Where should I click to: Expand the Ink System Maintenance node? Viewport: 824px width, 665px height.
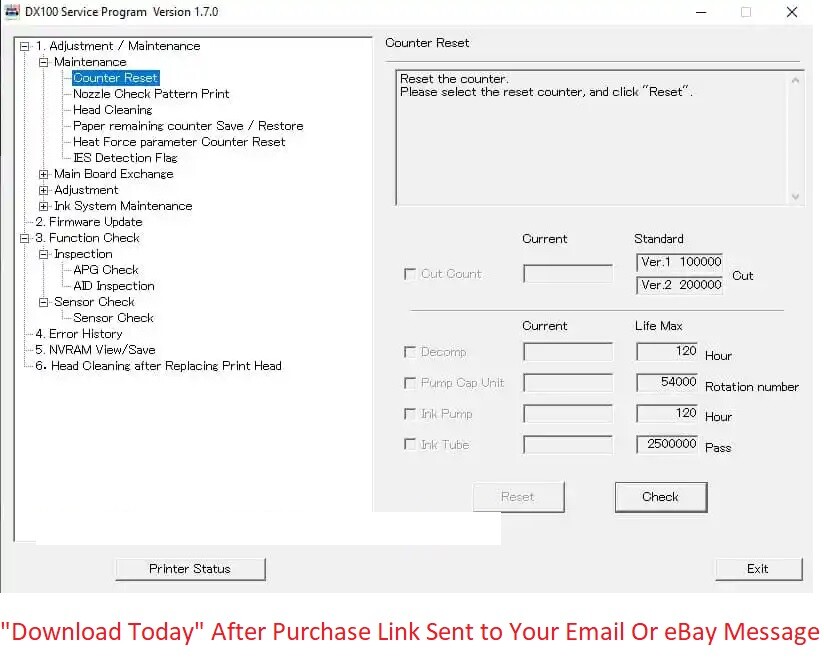44,206
